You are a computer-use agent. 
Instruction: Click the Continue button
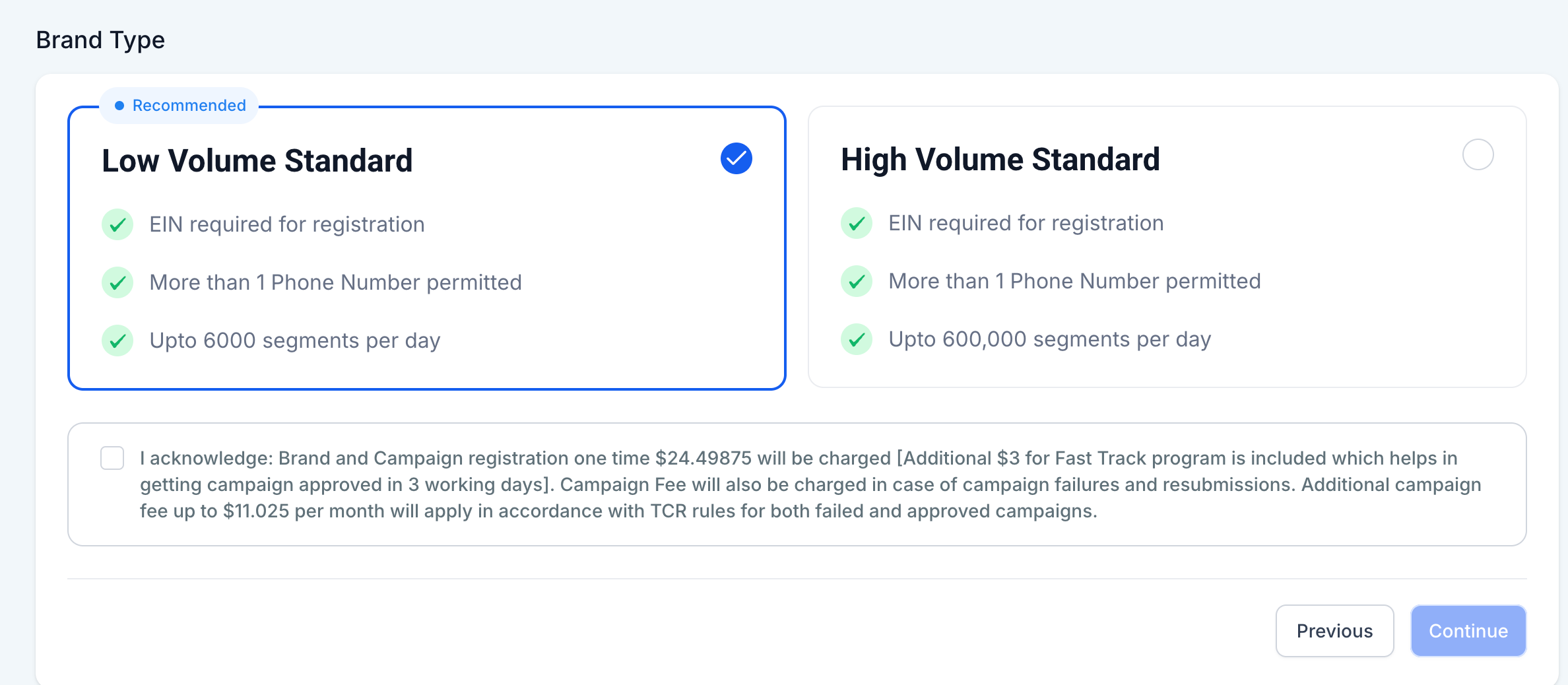(1468, 631)
